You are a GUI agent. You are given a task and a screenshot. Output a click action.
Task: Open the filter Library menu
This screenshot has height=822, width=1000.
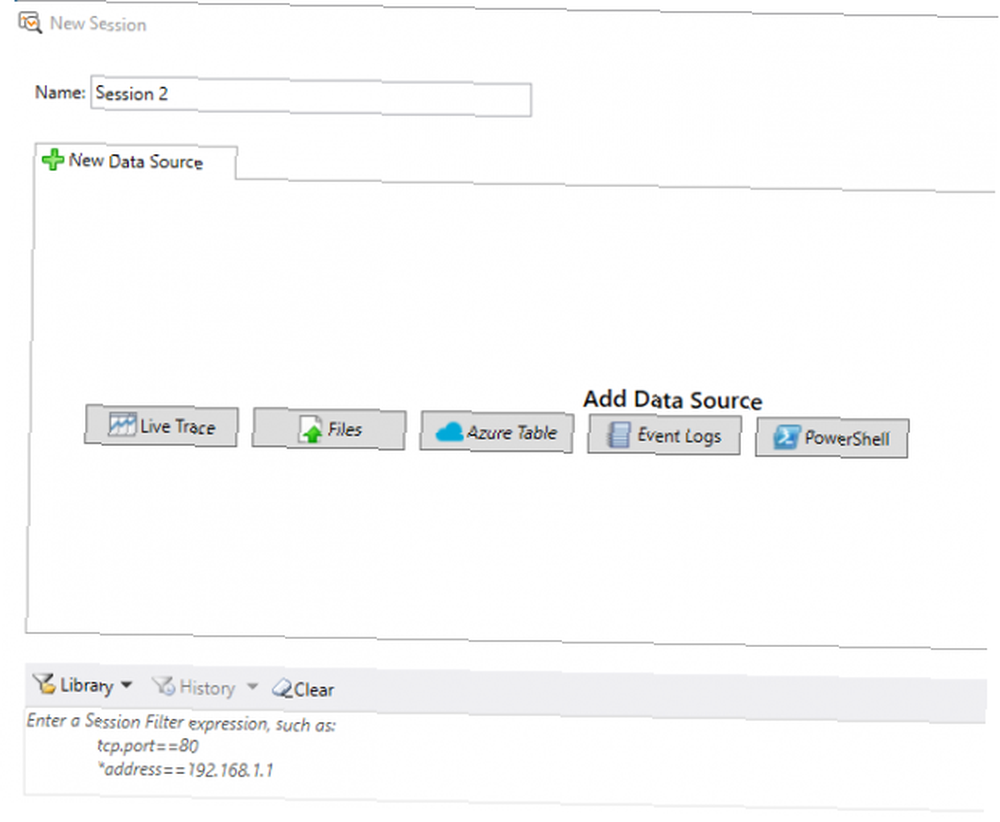82,685
